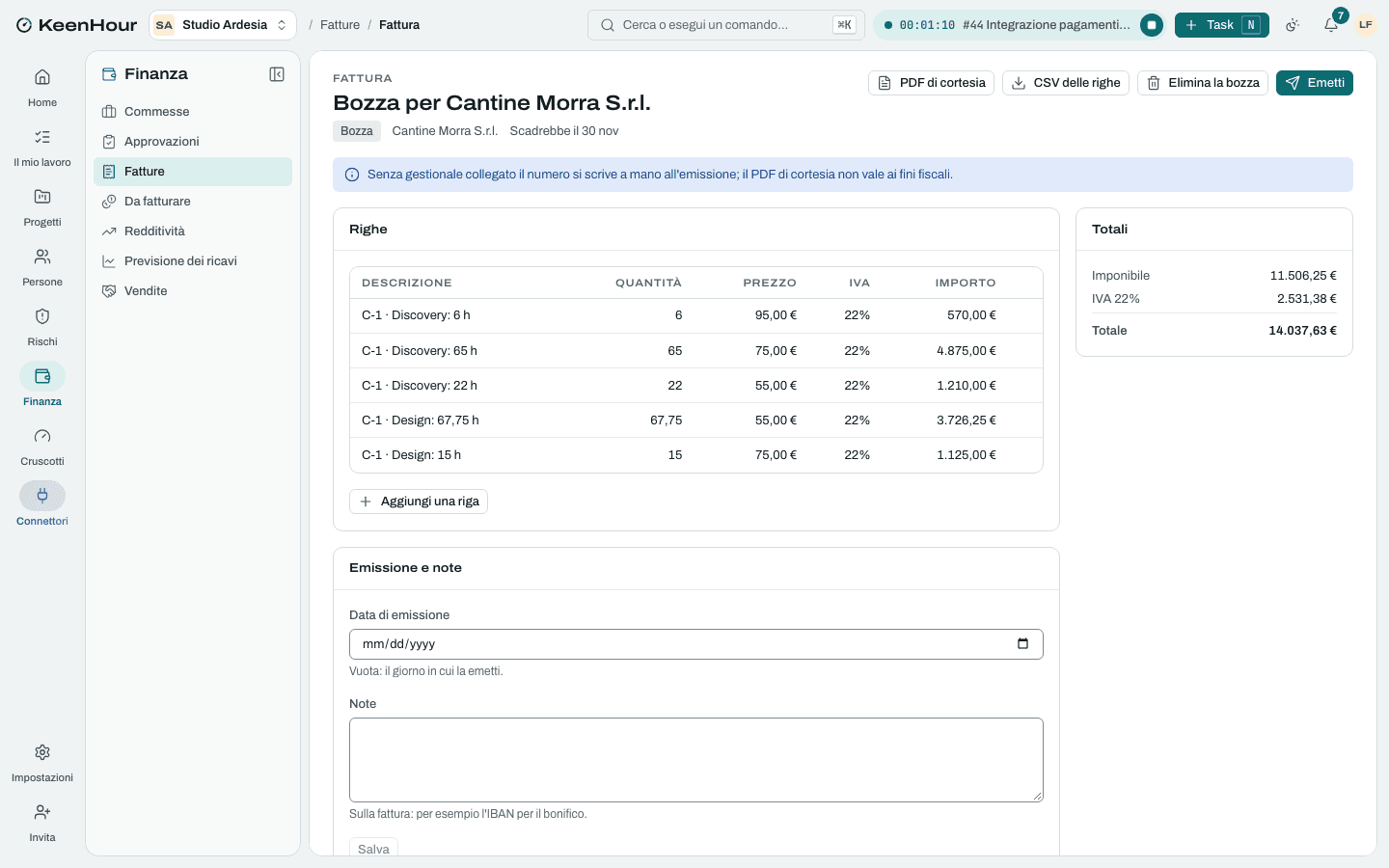The width and height of the screenshot is (1389, 868).
Task: Open the Progetti section
Action: coord(42,207)
